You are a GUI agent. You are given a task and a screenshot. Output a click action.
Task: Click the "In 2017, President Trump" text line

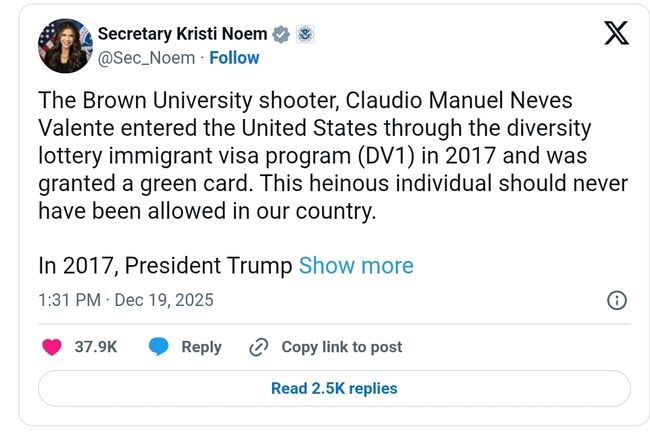pos(165,266)
